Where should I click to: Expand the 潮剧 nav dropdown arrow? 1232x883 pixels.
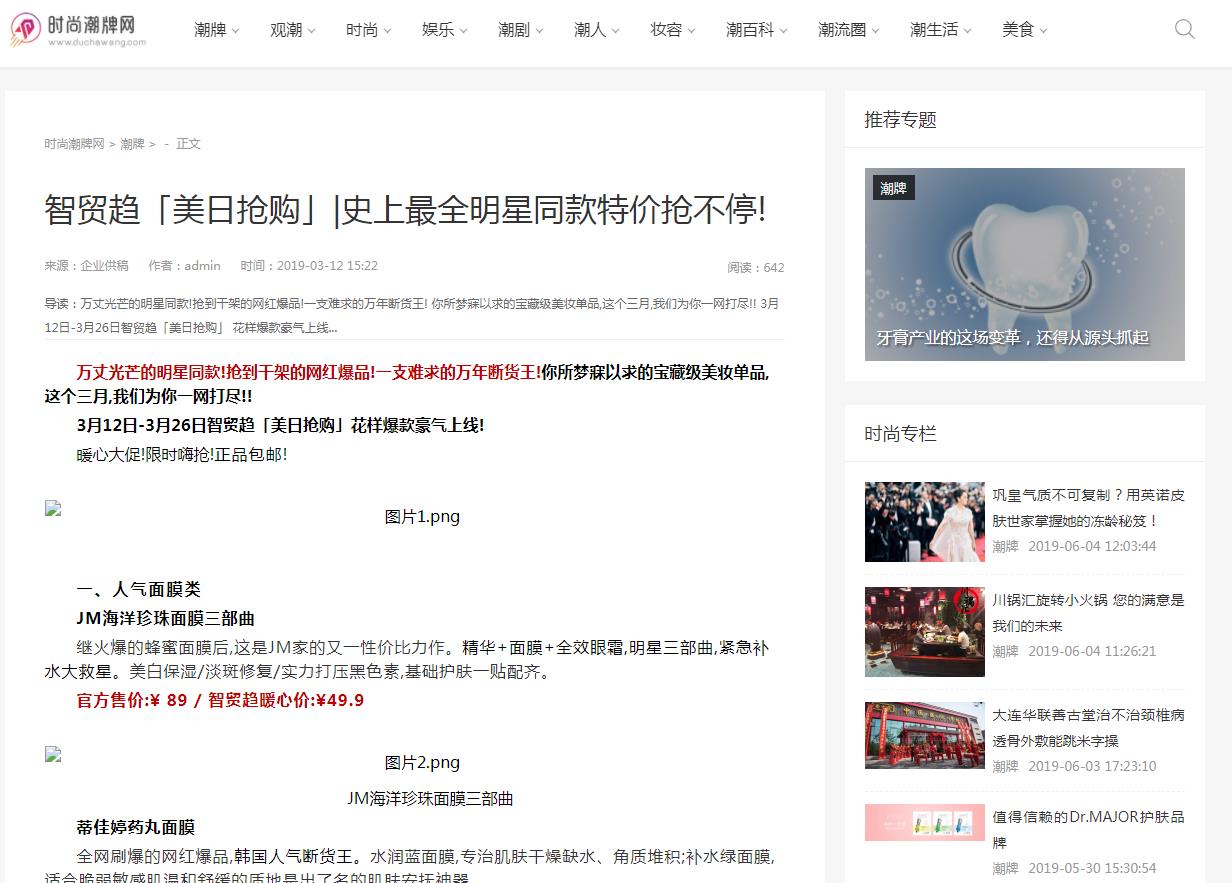540,31
